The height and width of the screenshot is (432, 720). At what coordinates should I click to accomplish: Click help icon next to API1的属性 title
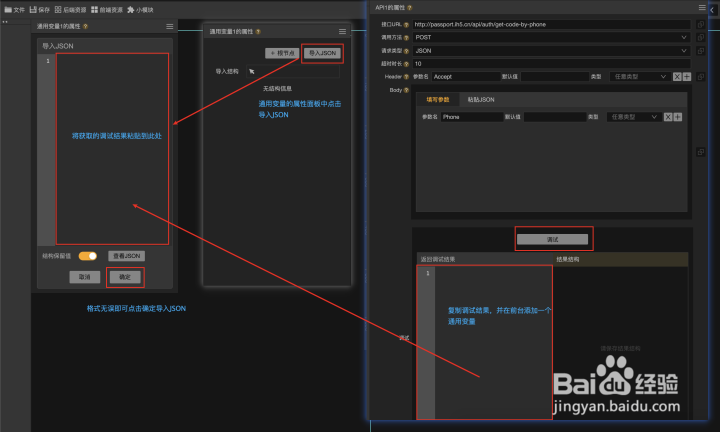(x=410, y=8)
